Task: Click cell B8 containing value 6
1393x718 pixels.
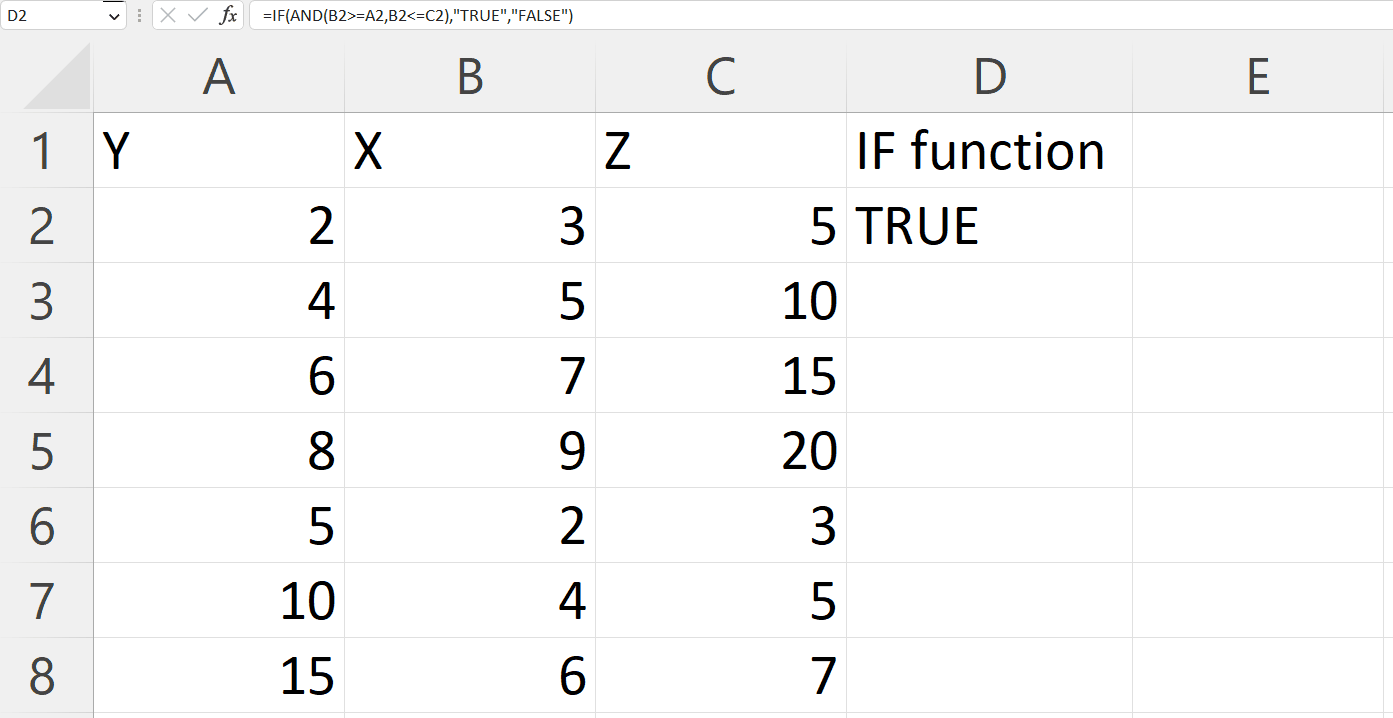Action: pyautogui.click(x=470, y=676)
